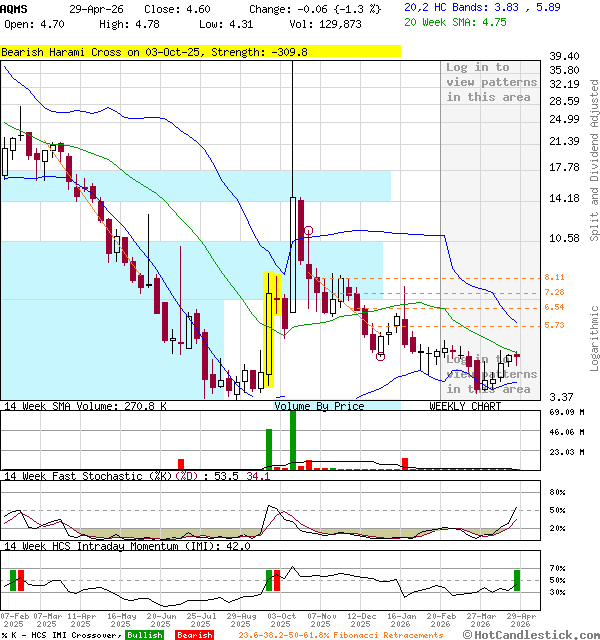This screenshot has width=600, height=640.
Task: Click the Volume By Price label
Action: (319, 406)
